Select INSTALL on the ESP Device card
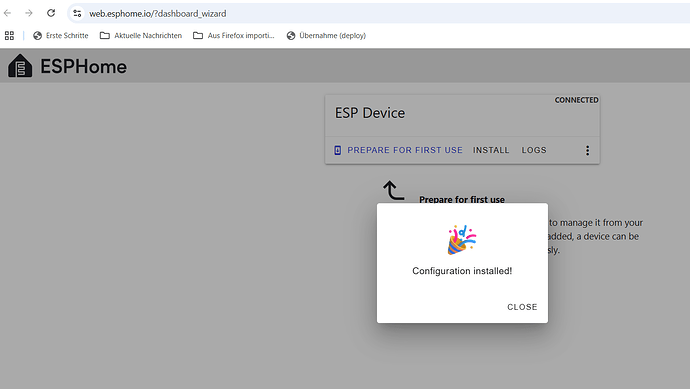Viewport: 690px width, 389px height. coord(491,150)
